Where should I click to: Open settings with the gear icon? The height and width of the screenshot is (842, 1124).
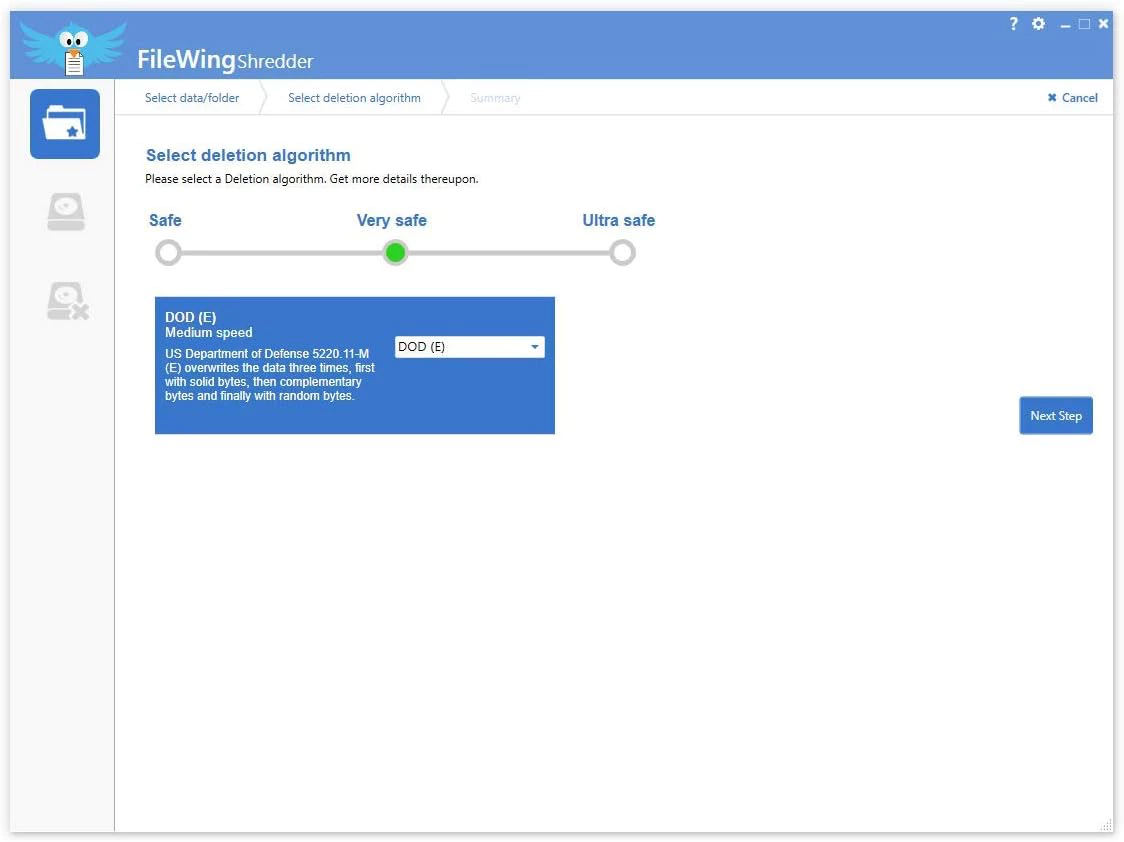pyautogui.click(x=1038, y=23)
